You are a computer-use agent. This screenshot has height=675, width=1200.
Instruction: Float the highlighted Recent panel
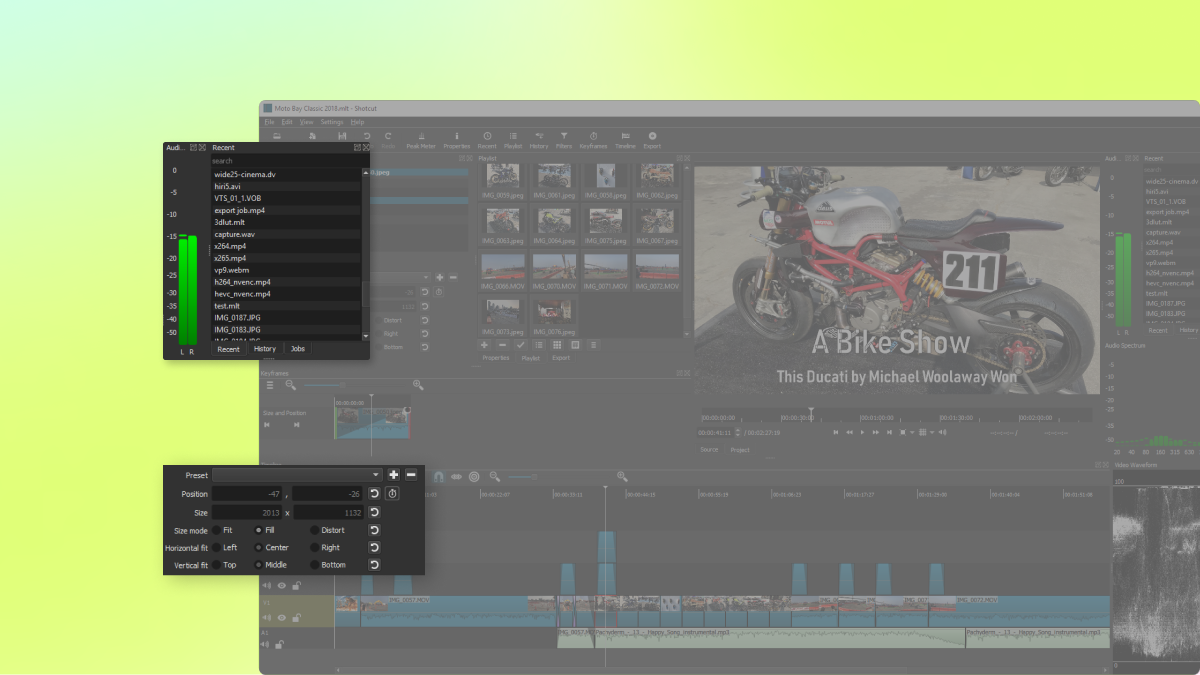tap(357, 147)
